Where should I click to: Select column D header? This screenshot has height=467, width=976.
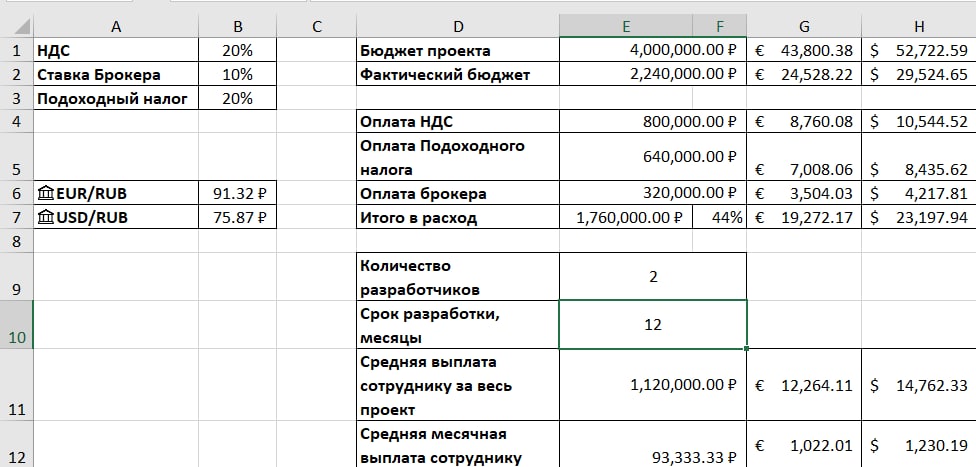coord(458,26)
